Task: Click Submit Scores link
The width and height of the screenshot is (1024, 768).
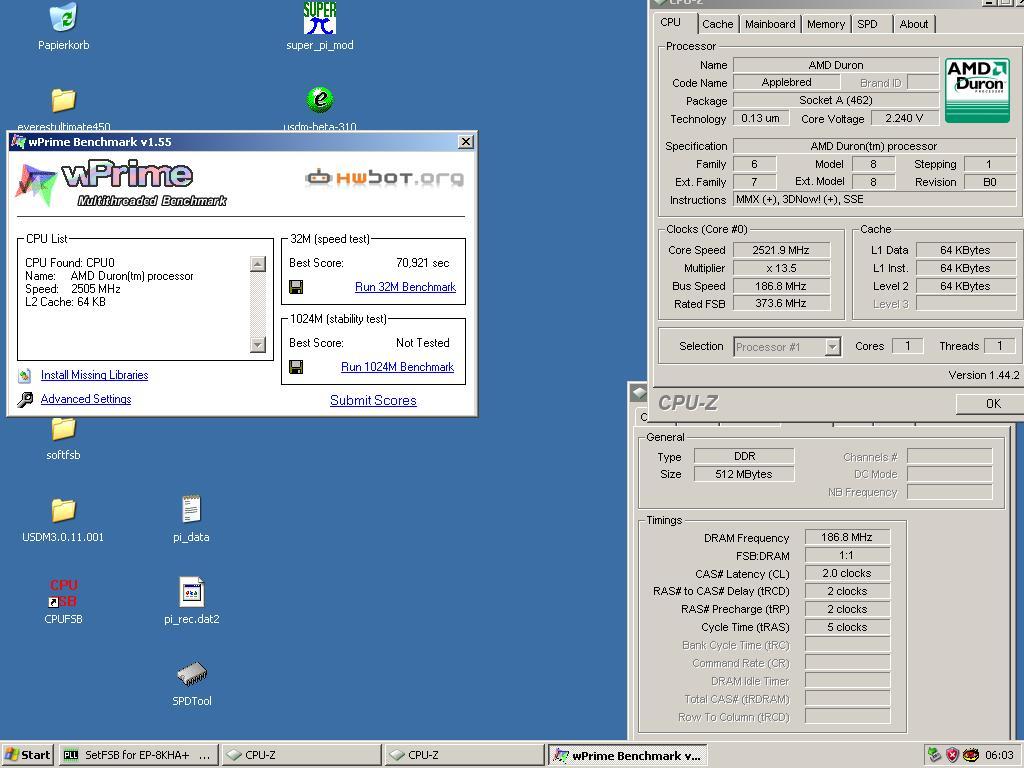Action: pos(373,400)
